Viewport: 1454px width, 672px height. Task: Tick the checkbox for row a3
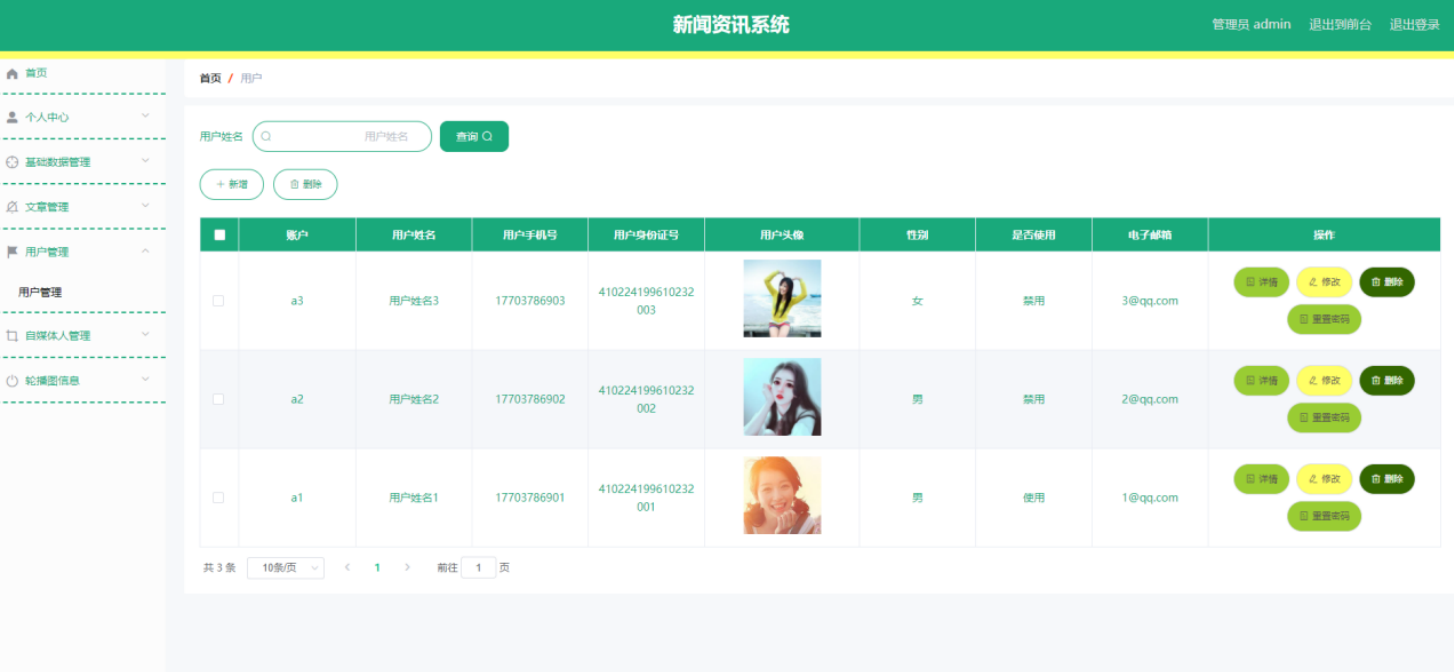(218, 300)
